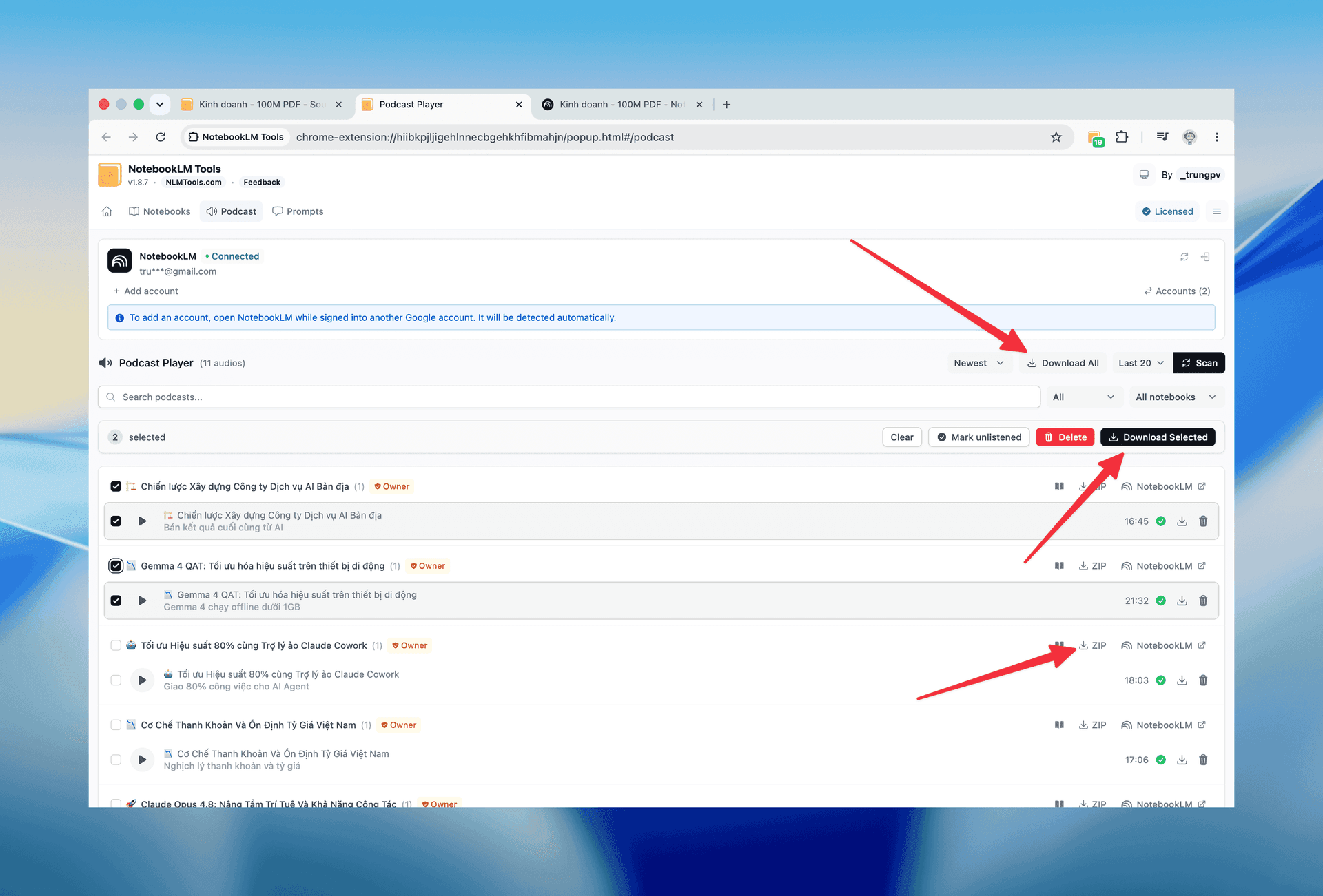Click Download Selected
Viewport: 1323px width, 896px height.
(x=1158, y=437)
